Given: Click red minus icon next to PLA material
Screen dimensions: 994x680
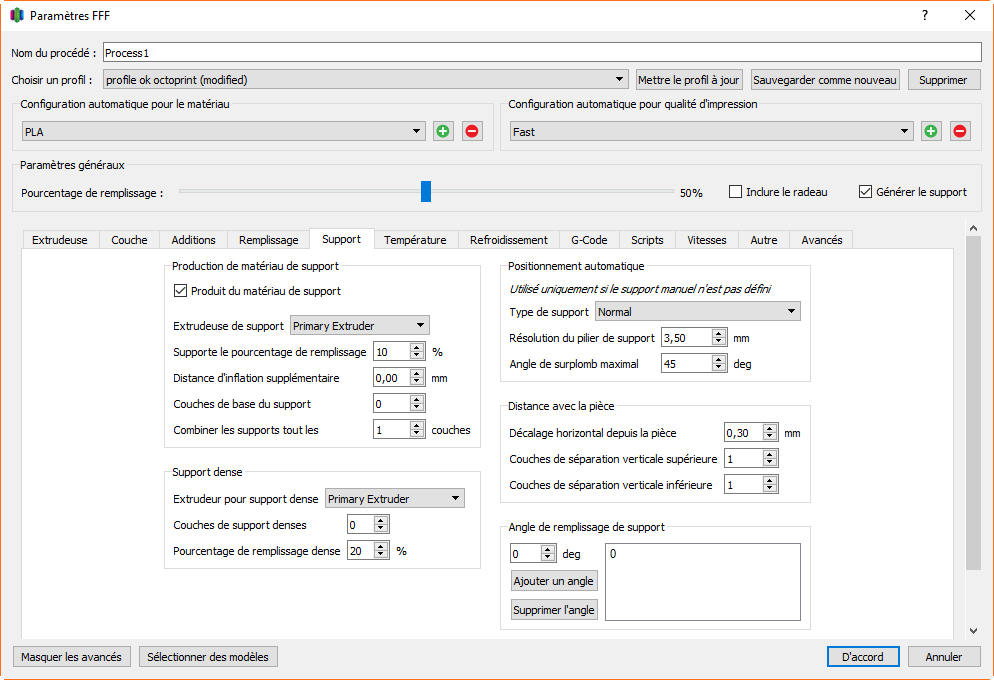Looking at the screenshot, I should [x=472, y=131].
